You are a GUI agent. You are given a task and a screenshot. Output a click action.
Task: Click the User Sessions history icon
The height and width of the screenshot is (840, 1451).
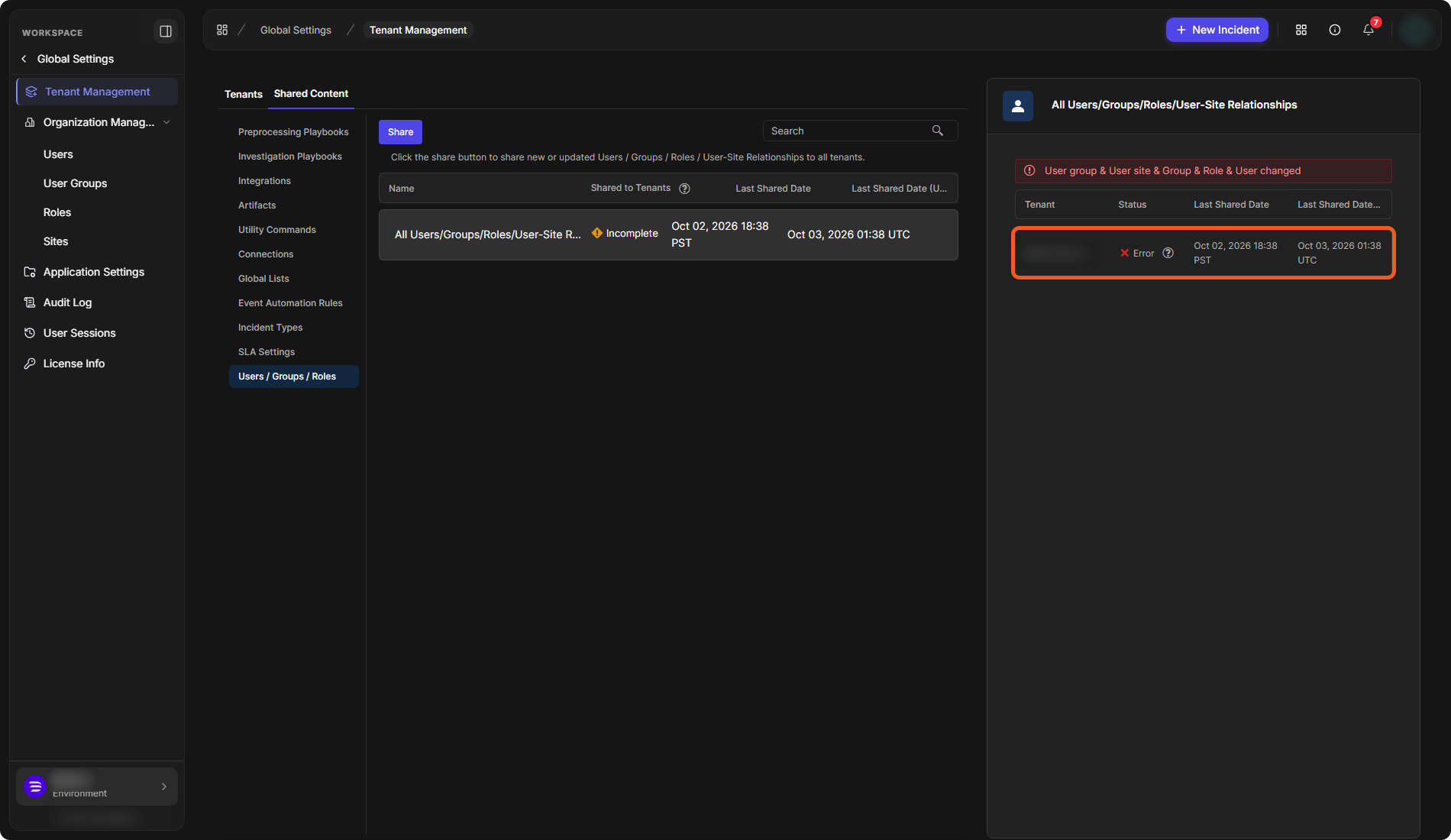point(30,333)
